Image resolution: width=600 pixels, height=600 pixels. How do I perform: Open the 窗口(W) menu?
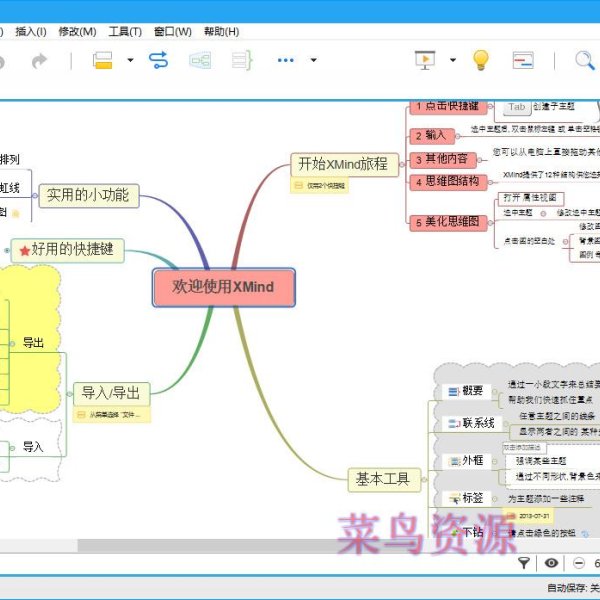[x=173, y=31]
